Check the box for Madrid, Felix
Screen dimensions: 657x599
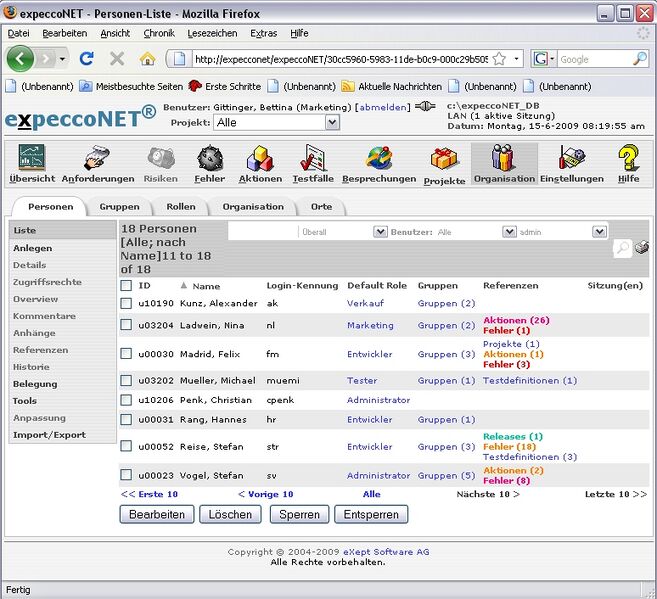[x=126, y=354]
